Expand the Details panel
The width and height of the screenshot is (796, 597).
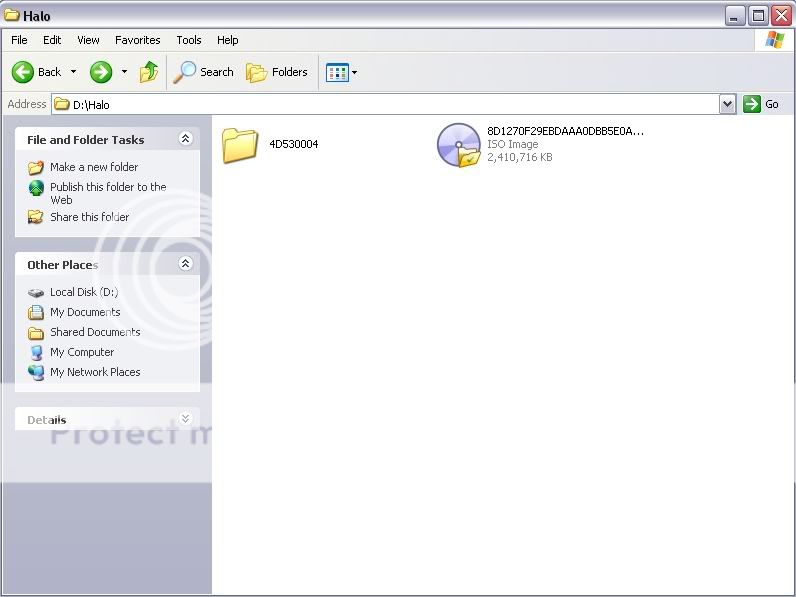point(185,419)
